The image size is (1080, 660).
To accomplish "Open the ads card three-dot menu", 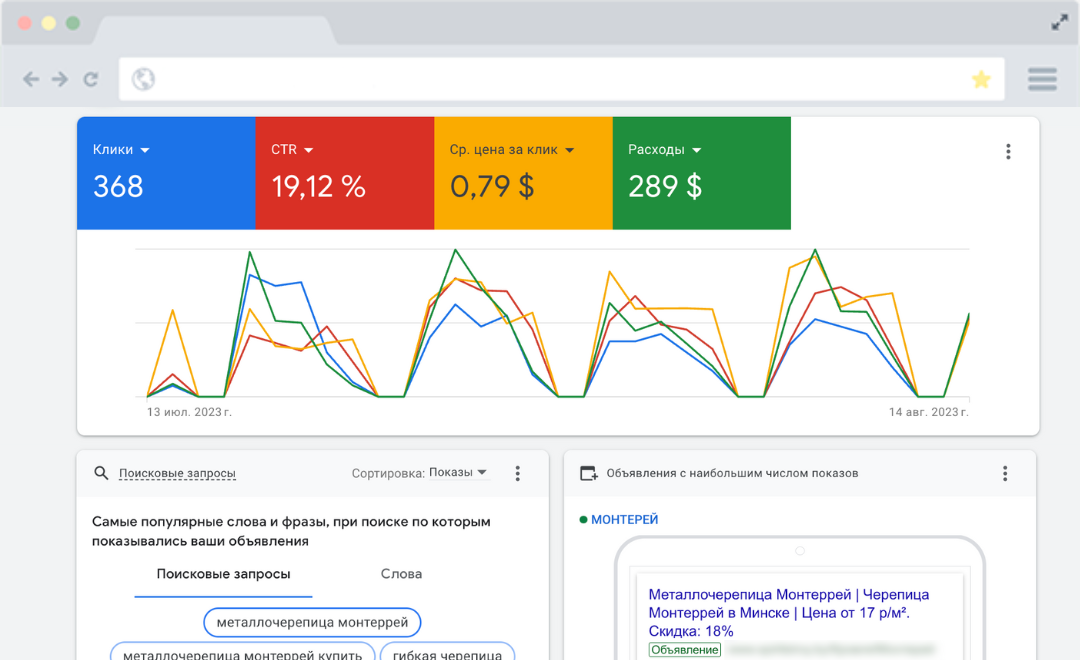I will click(1005, 473).
